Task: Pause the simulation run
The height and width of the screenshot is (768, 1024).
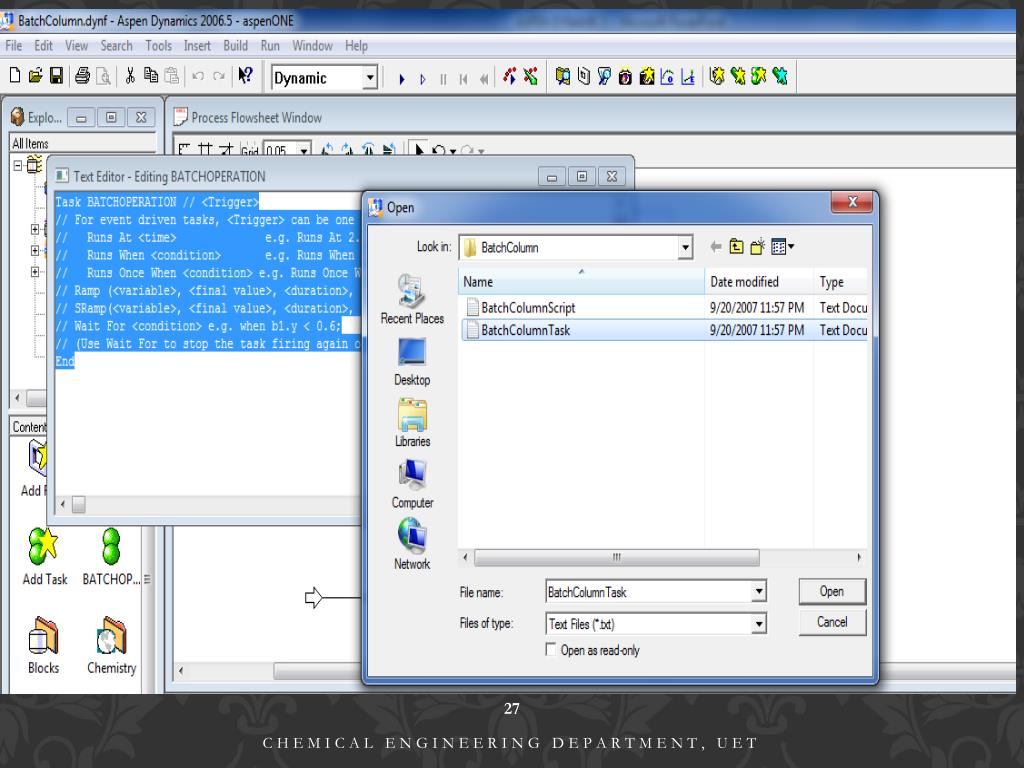Action: (x=443, y=79)
